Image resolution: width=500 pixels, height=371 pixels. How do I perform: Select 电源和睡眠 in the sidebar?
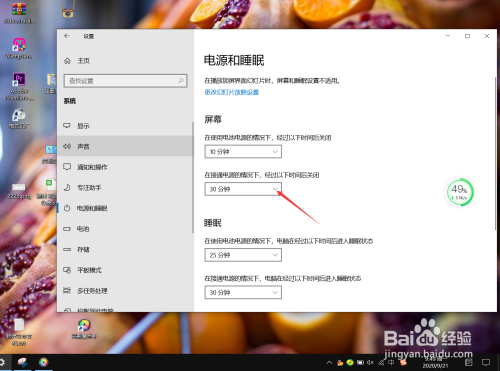(x=125, y=208)
